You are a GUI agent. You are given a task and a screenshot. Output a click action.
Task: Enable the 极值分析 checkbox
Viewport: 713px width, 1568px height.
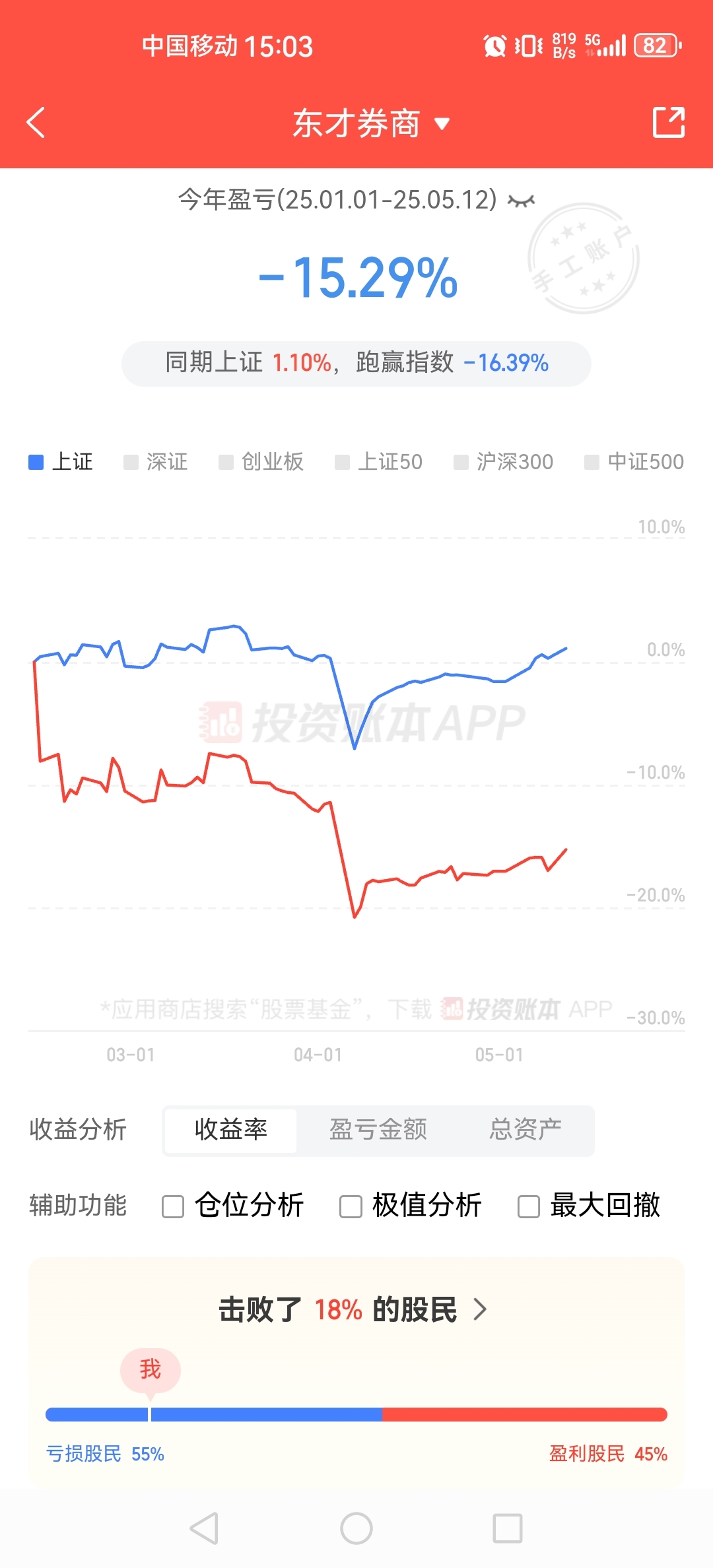(351, 1207)
